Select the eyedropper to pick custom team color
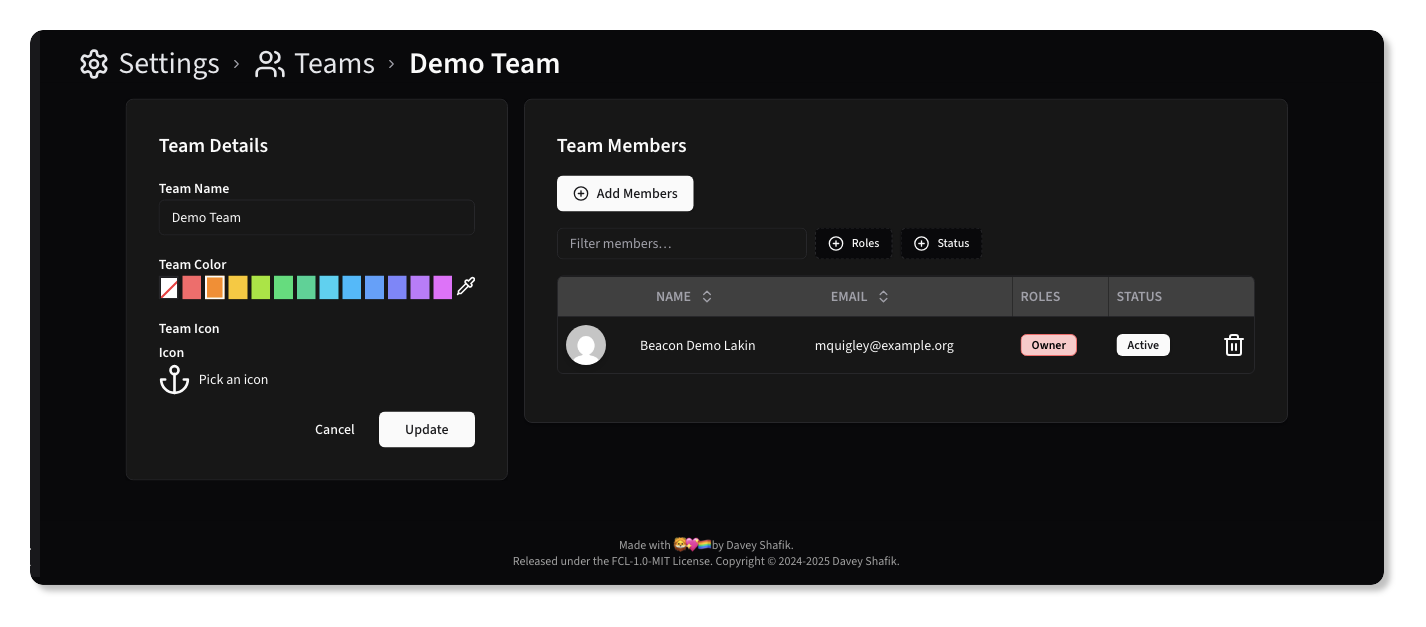Viewport: 1426px width, 627px height. click(x=465, y=287)
